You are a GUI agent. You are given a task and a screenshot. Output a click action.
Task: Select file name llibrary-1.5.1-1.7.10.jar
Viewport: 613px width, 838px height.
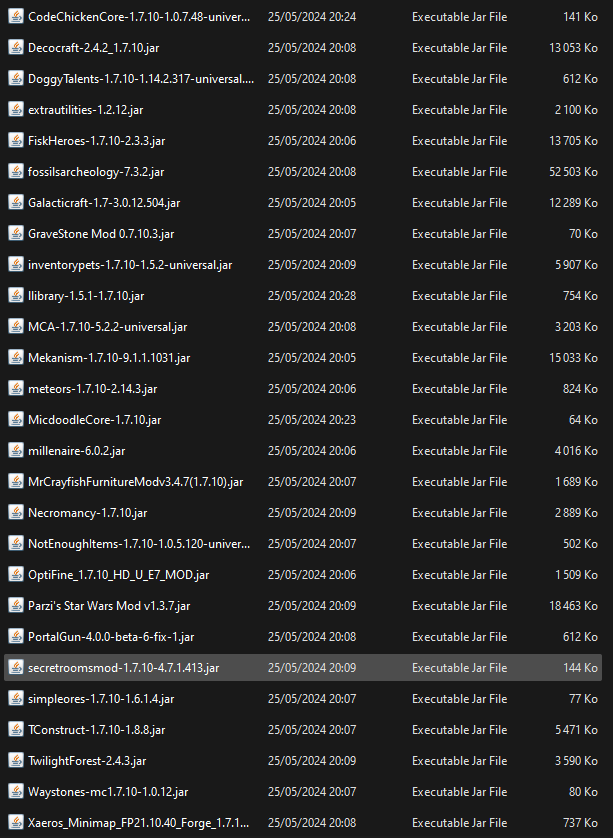tap(86, 296)
